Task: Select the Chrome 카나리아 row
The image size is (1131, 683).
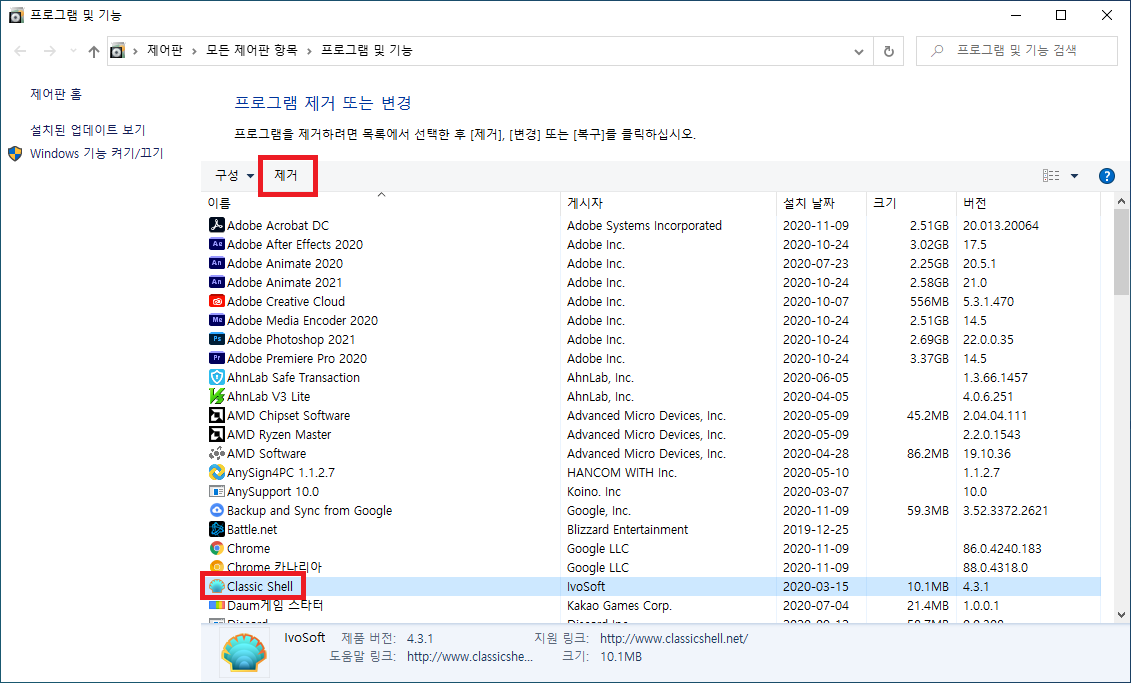Action: click(651, 567)
